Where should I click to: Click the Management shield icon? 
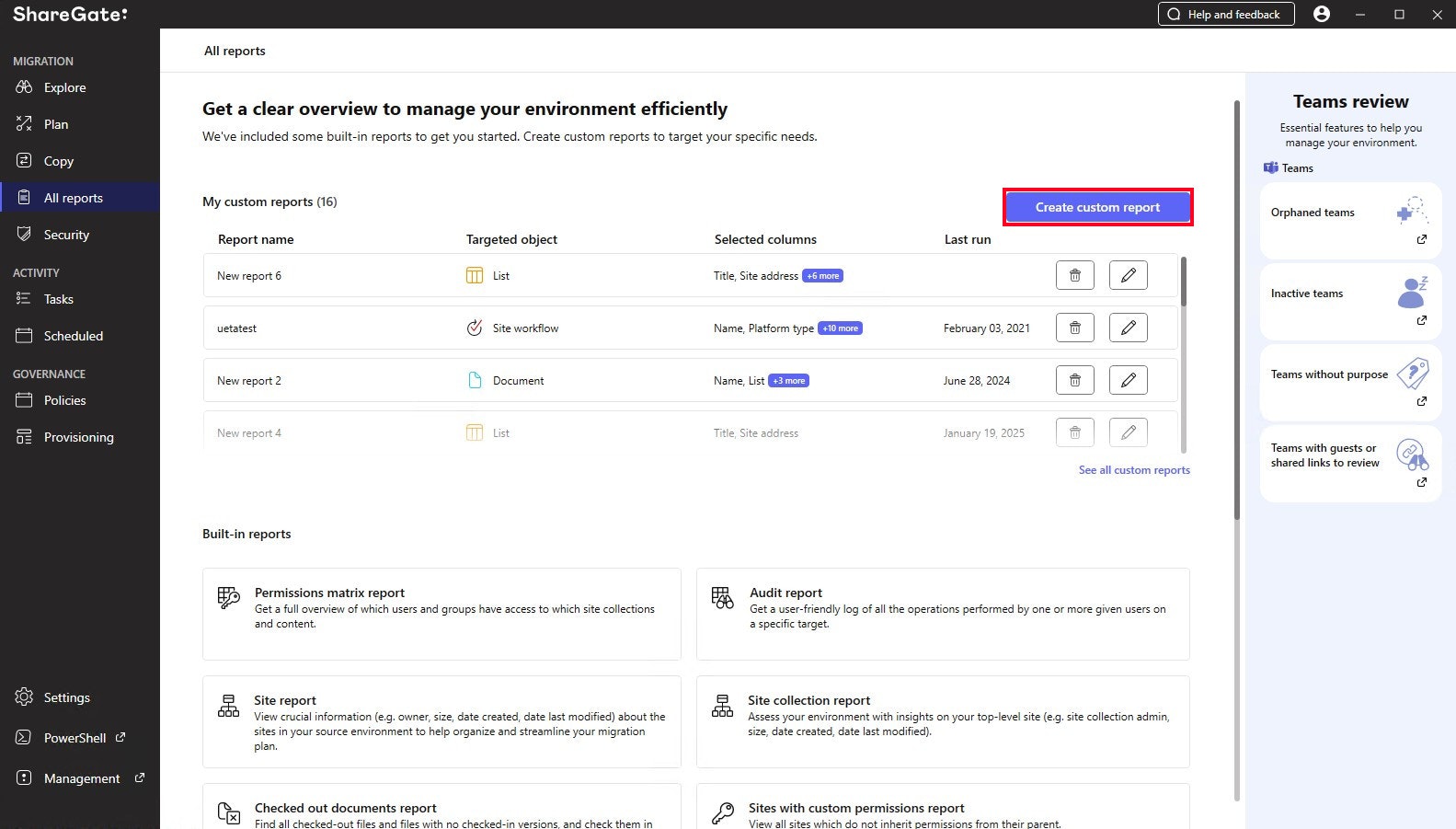24,778
